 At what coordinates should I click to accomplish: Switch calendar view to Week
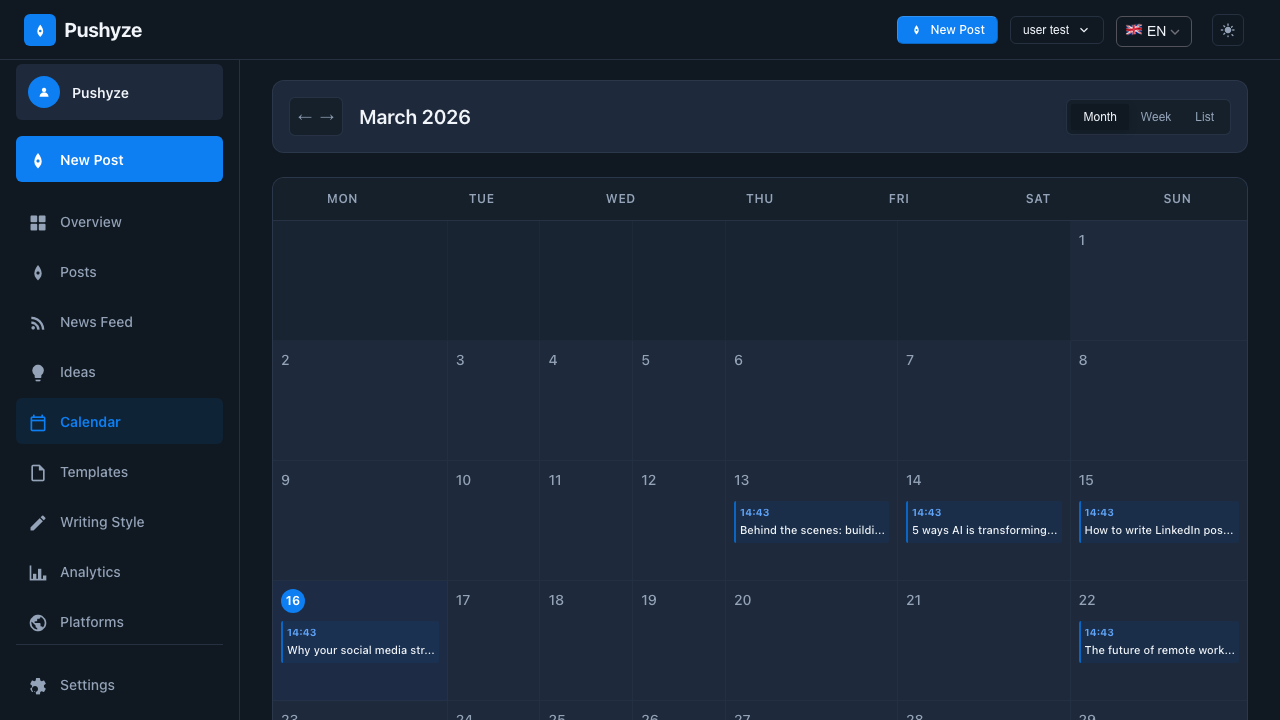coord(1155,117)
